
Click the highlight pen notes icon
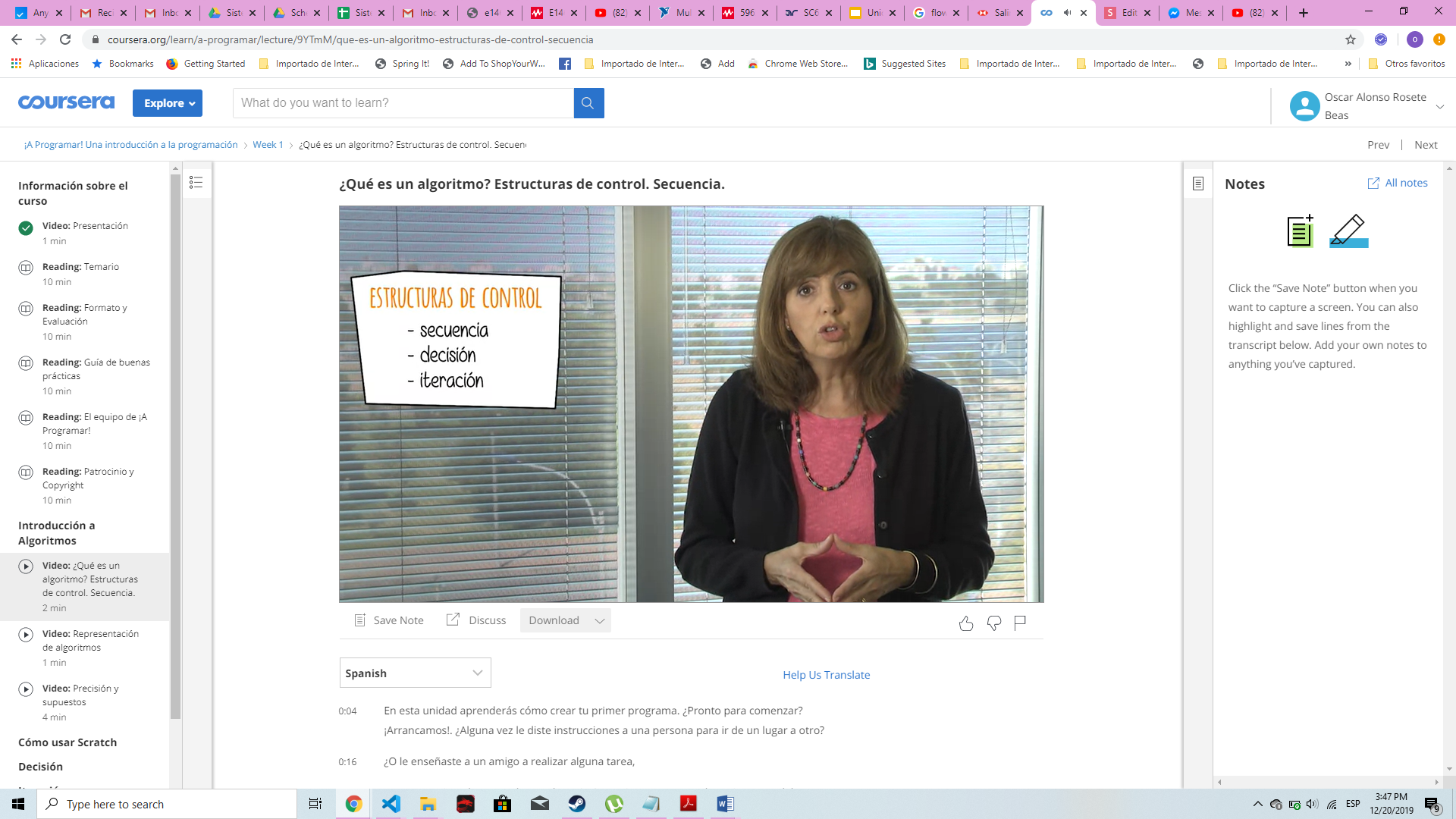[x=1348, y=231]
